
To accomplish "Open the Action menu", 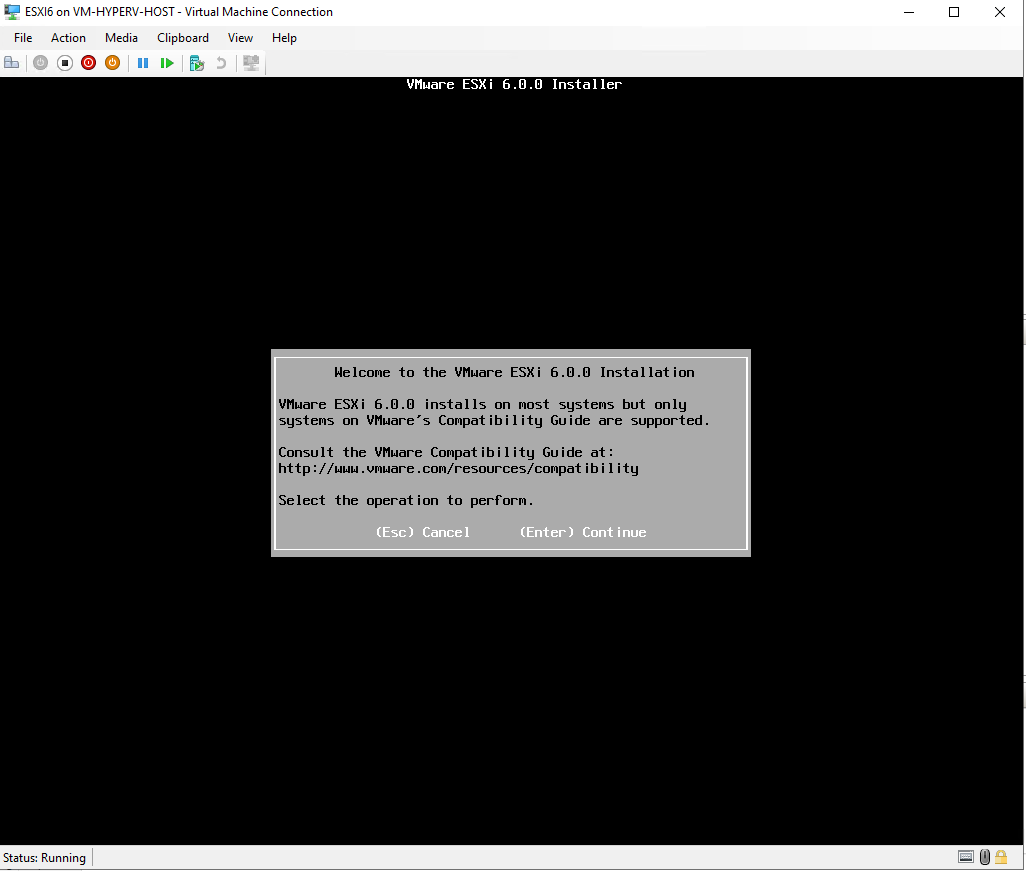I will tap(68, 38).
